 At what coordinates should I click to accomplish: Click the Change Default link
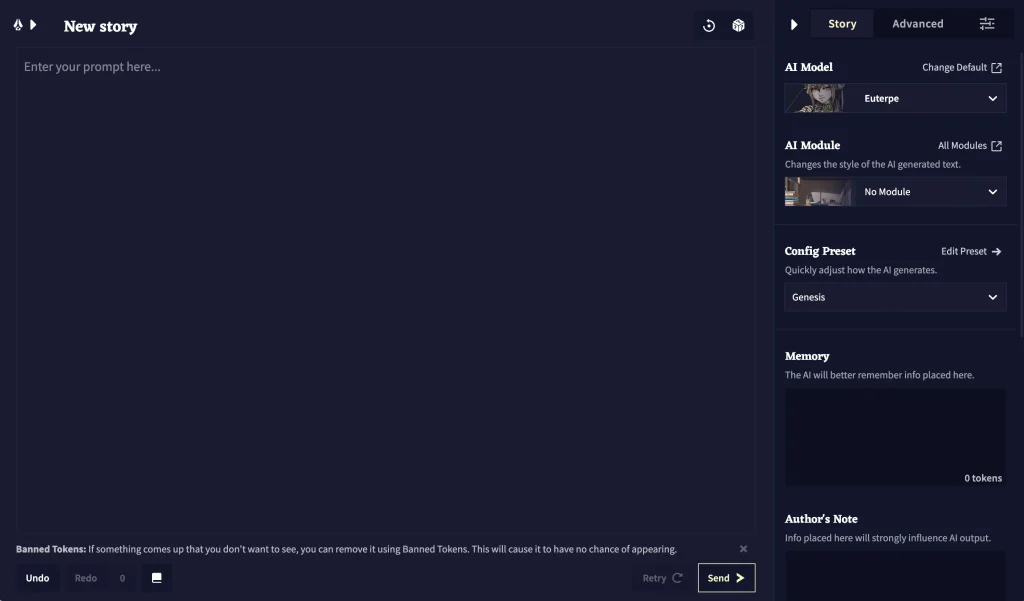(x=961, y=68)
